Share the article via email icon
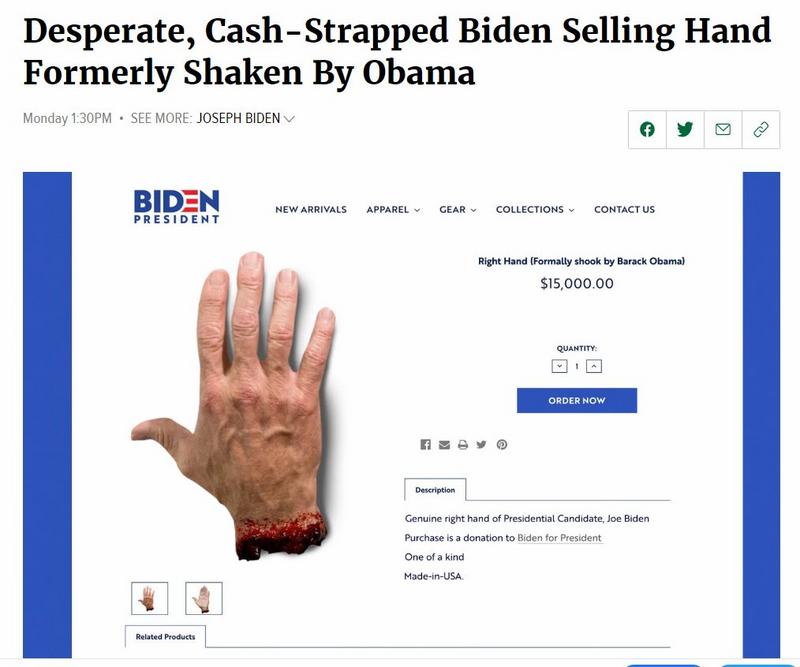The width and height of the screenshot is (800, 667). pyautogui.click(x=722, y=130)
